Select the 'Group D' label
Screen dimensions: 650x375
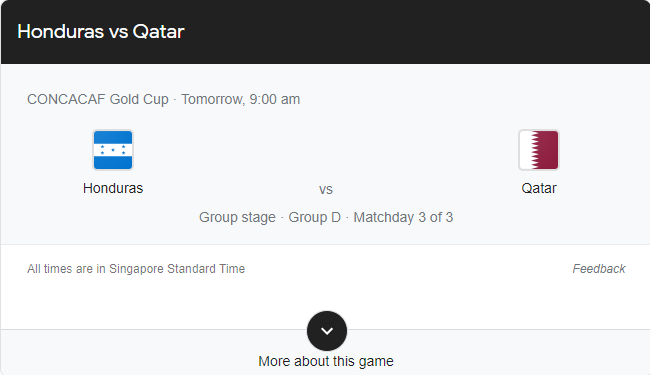(315, 218)
